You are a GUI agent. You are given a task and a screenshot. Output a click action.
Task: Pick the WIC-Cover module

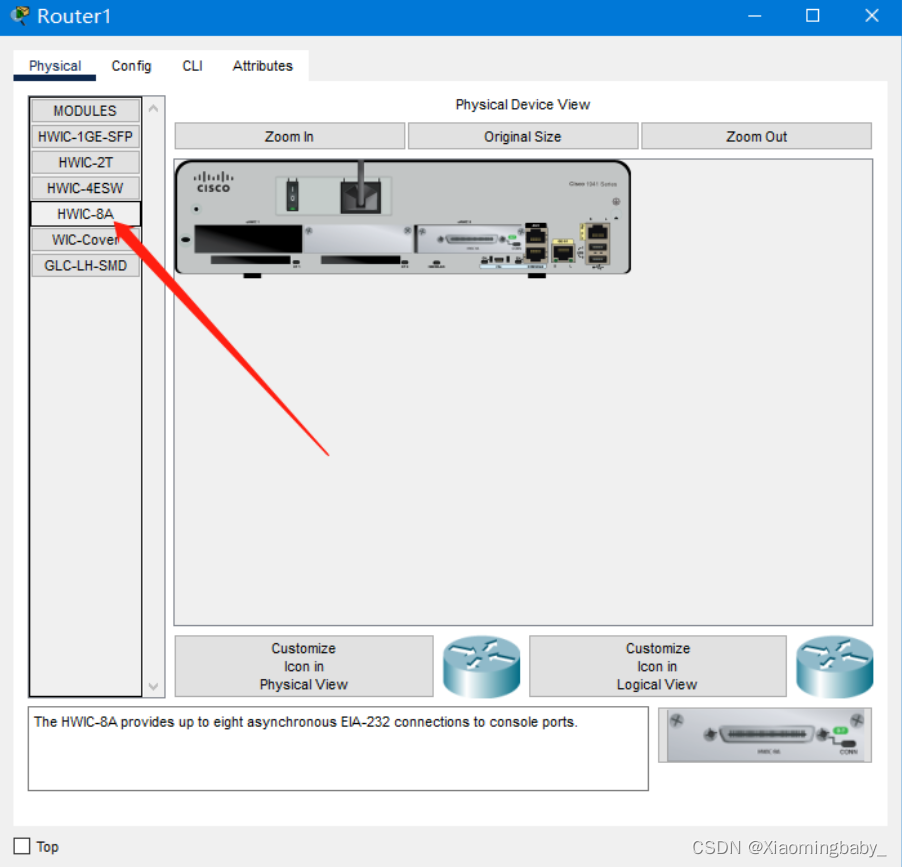(85, 239)
